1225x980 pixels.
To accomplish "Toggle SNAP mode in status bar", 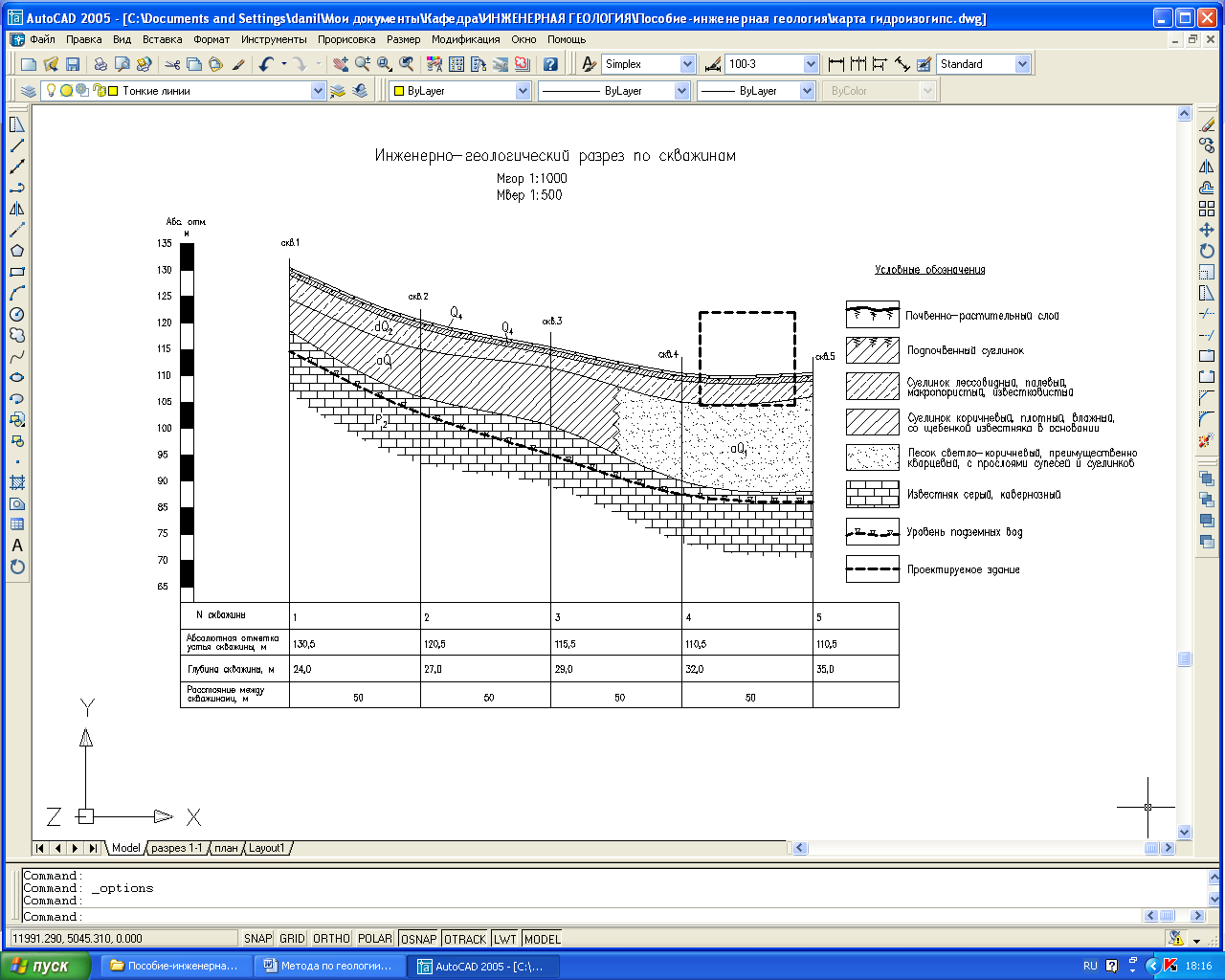I will point(257,939).
